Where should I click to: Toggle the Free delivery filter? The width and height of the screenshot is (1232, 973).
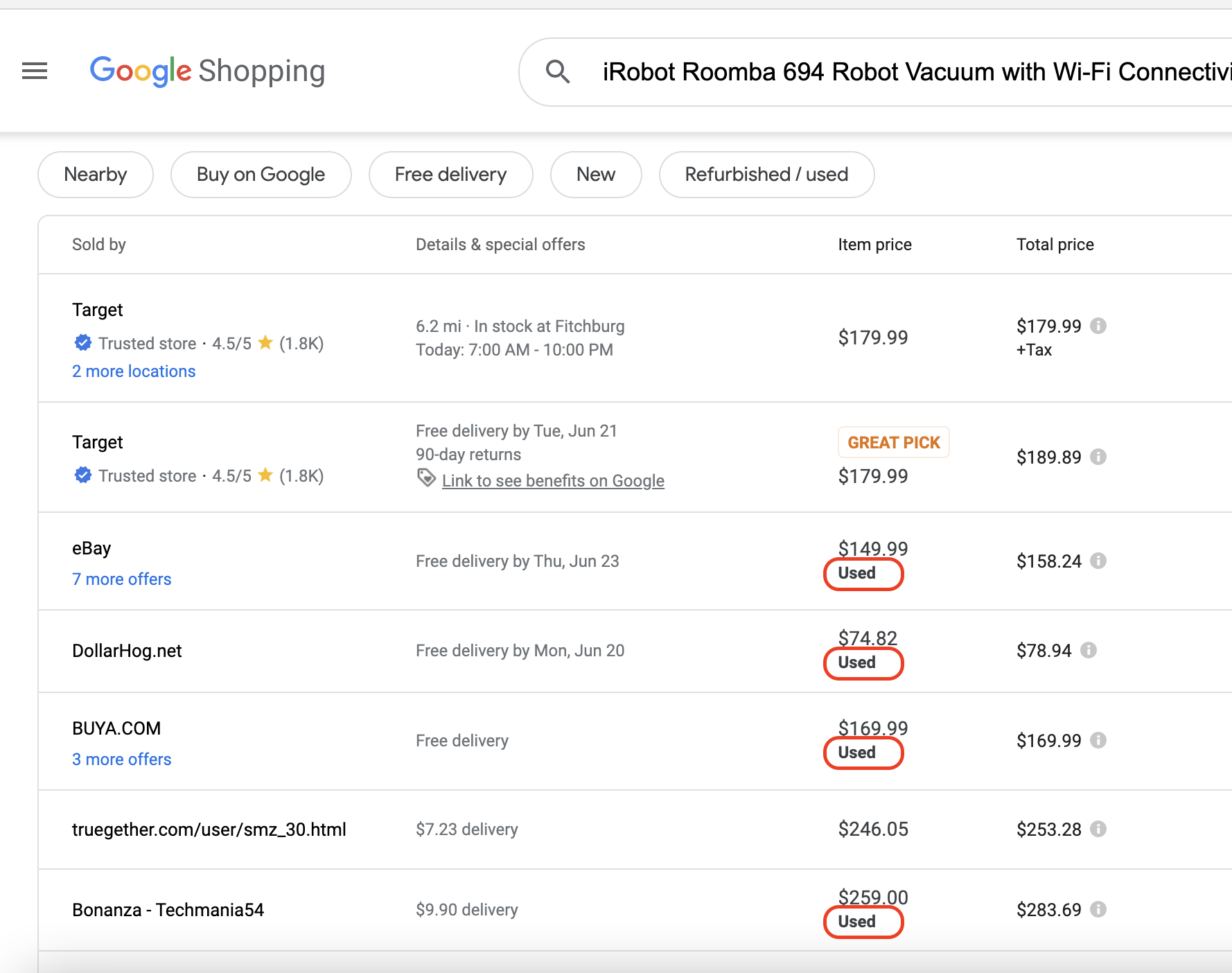[x=450, y=175]
